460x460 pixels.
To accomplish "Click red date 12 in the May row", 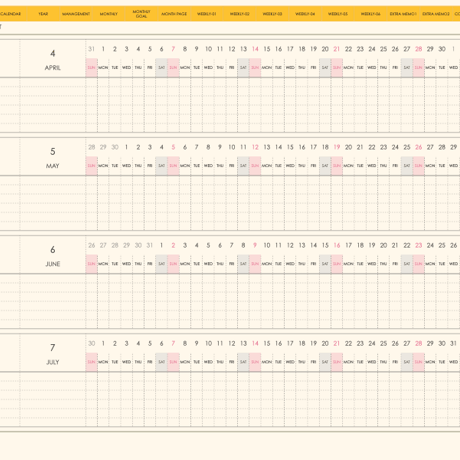I will tap(255, 147).
